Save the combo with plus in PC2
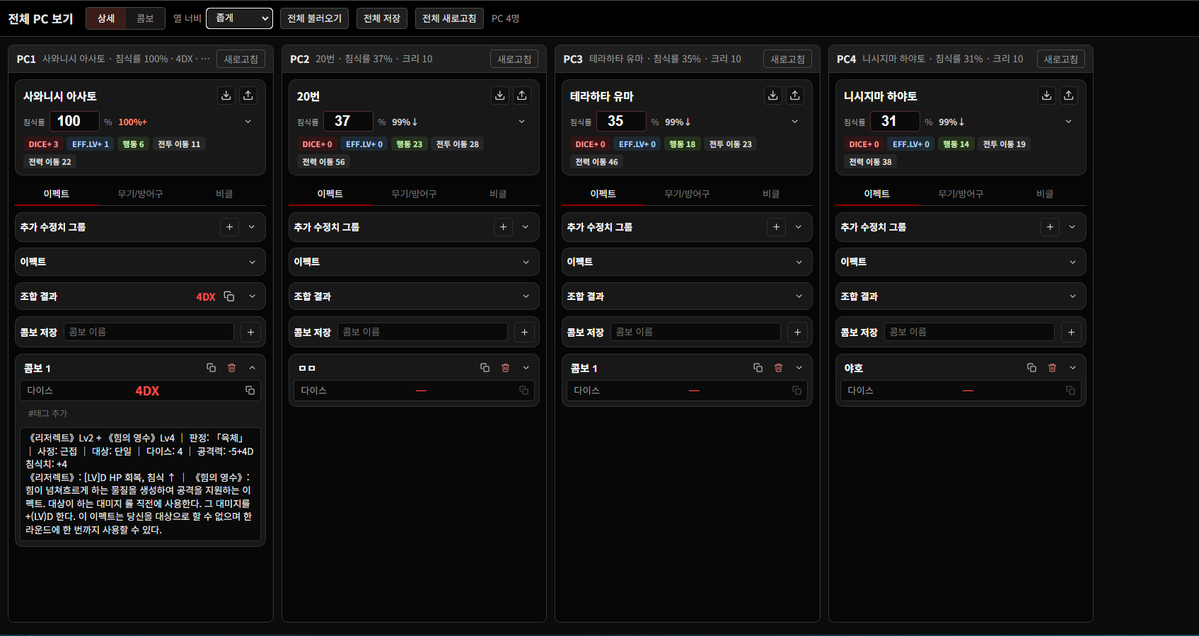 click(524, 332)
